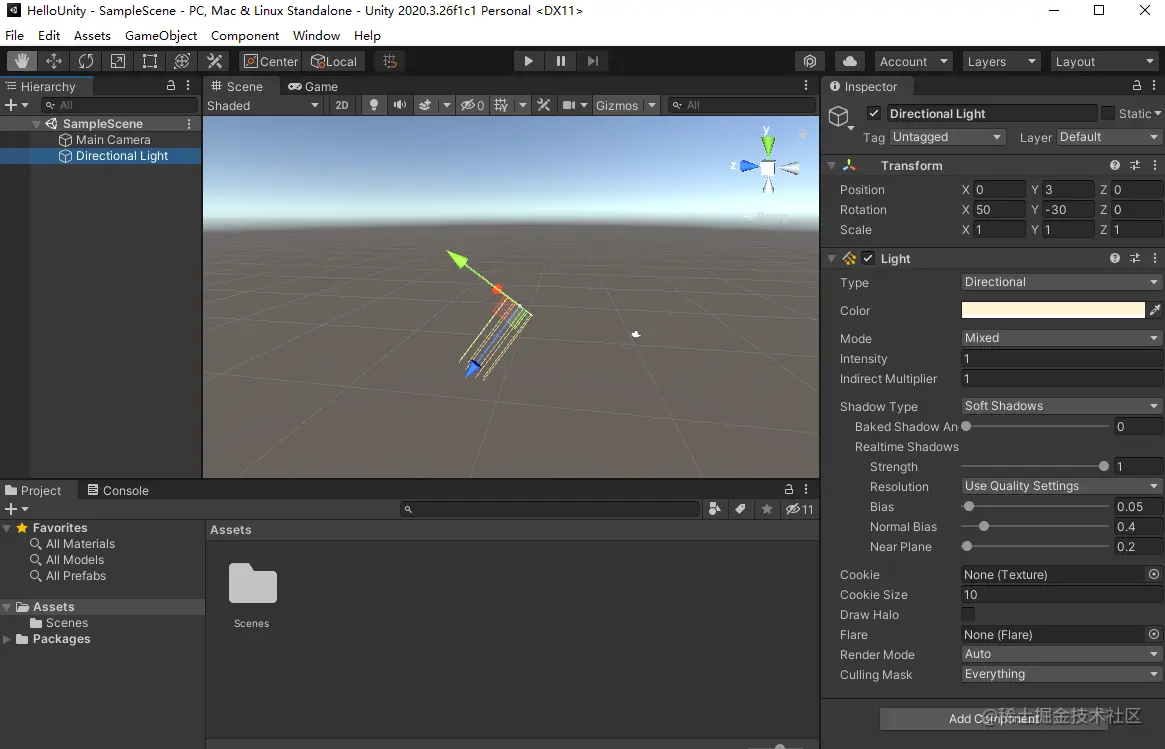The width and height of the screenshot is (1165, 749).
Task: Switch to the Game tab
Action: click(x=313, y=86)
